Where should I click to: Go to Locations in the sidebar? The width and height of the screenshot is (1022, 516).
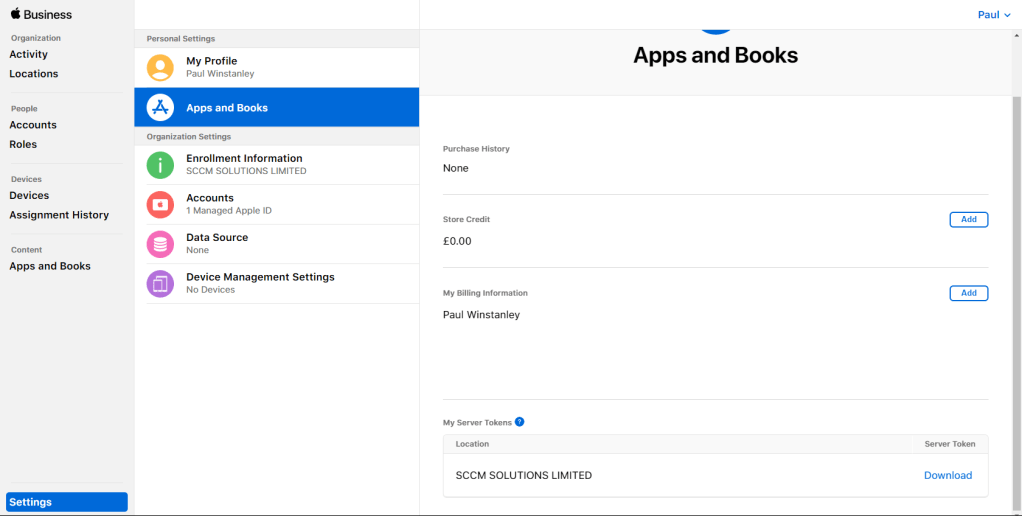(x=34, y=74)
